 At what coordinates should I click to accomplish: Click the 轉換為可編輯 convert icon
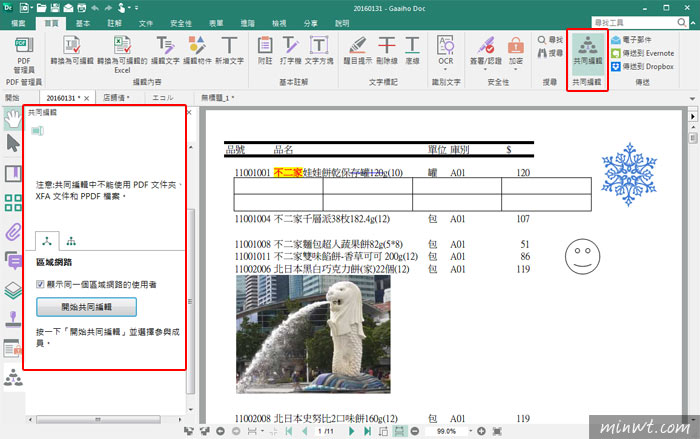72,50
